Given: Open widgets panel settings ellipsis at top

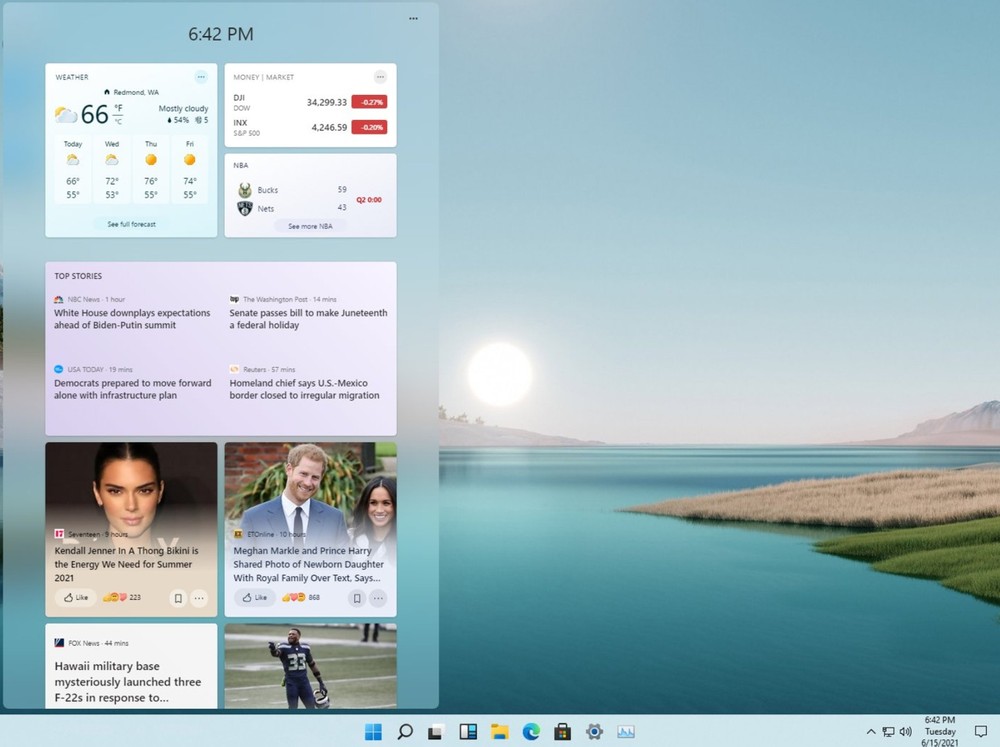Looking at the screenshot, I should [413, 18].
